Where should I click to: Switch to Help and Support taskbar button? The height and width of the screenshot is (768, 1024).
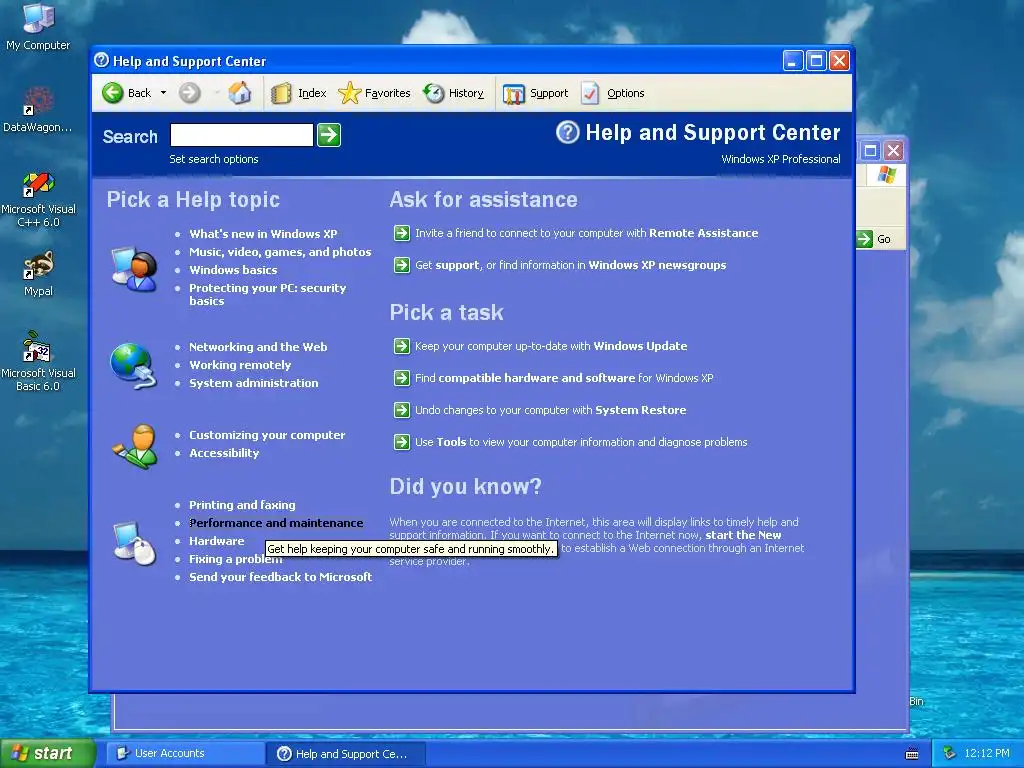pyautogui.click(x=346, y=754)
